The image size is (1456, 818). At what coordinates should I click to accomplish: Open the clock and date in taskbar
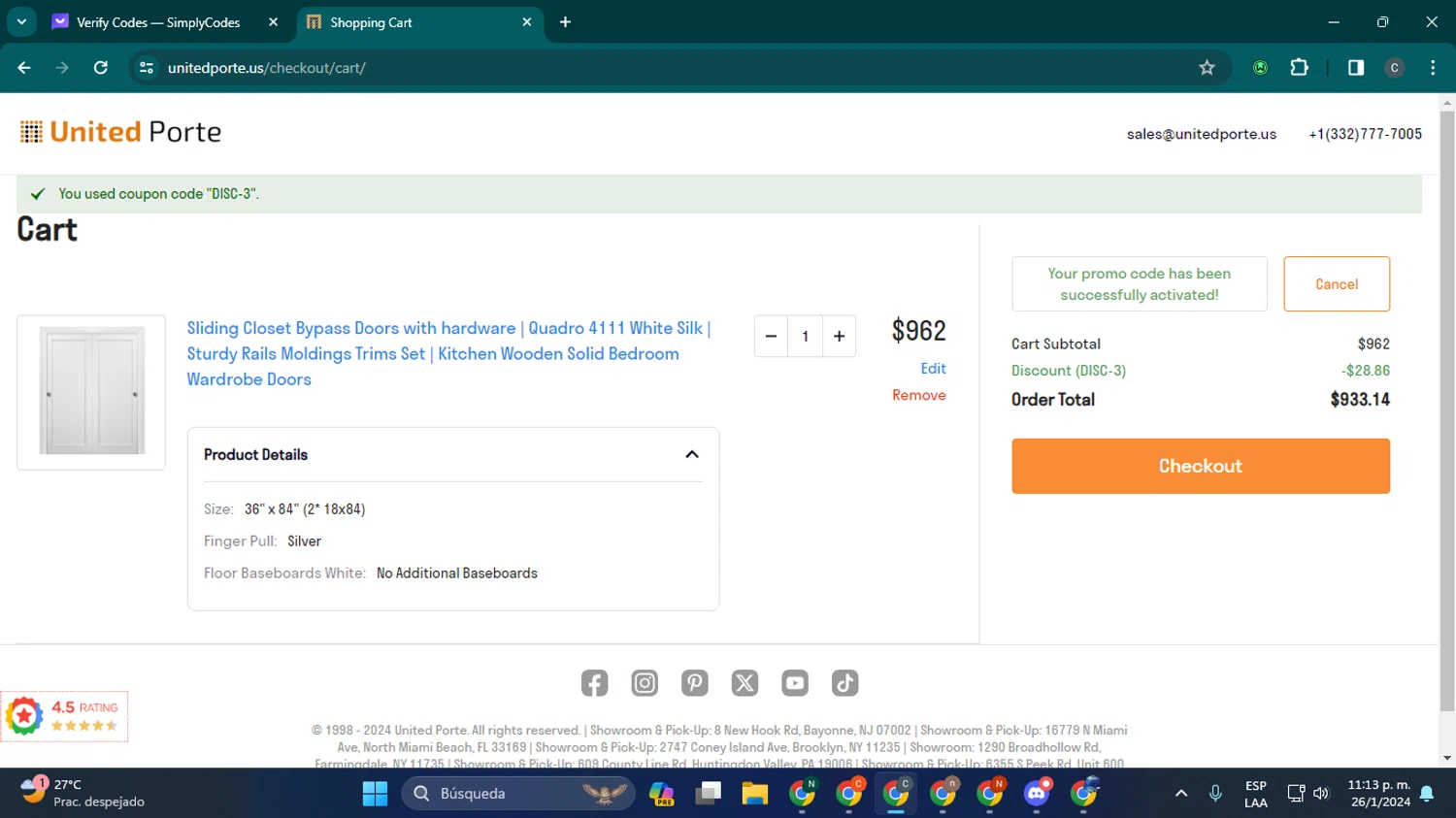coord(1378,794)
